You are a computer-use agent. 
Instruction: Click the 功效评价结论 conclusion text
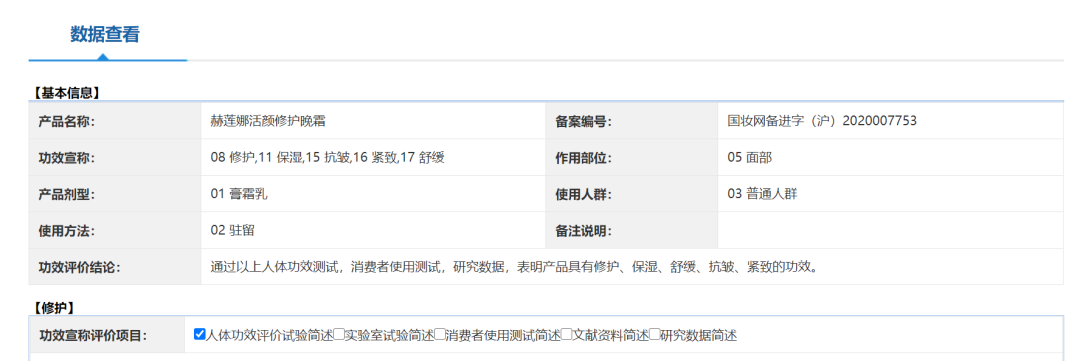point(514,267)
